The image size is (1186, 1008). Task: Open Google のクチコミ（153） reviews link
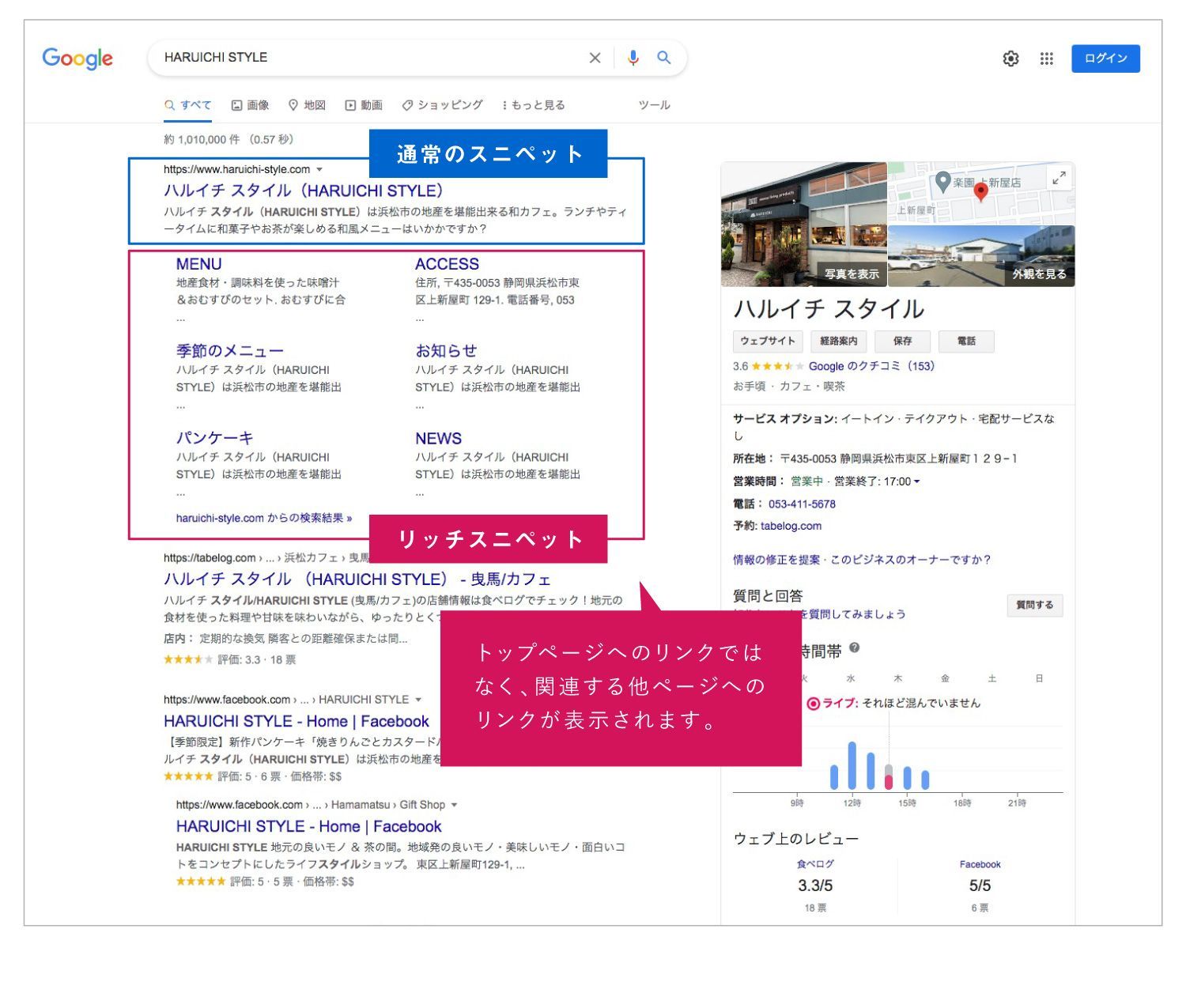coord(871,366)
